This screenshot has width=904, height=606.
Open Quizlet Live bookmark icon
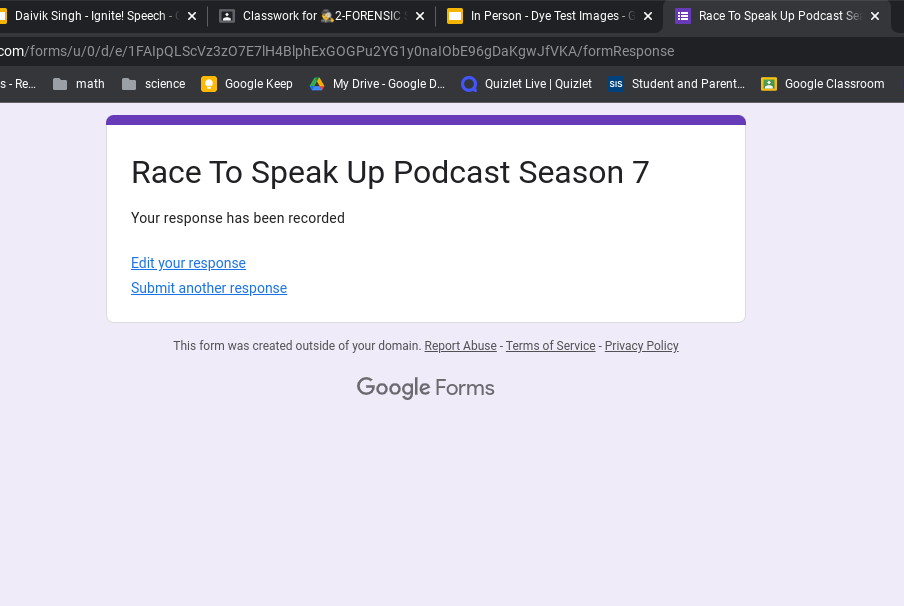[469, 84]
